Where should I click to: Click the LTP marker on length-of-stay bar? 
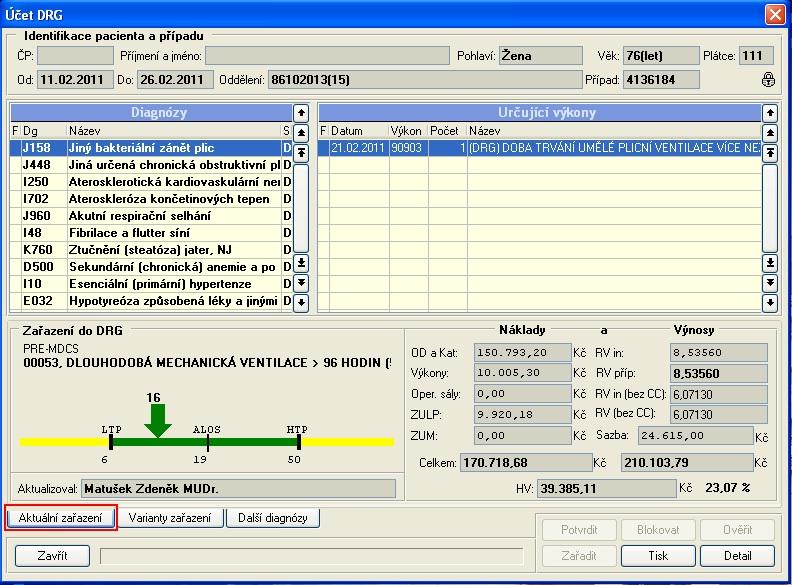tap(111, 442)
